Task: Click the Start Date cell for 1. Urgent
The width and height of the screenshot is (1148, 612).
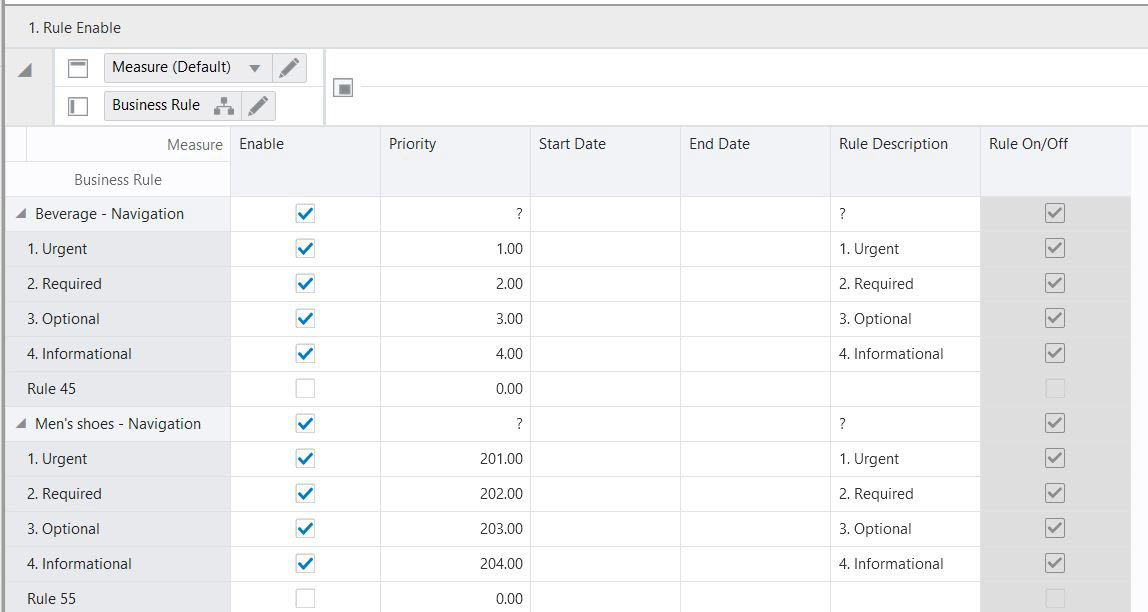Action: [x=603, y=248]
